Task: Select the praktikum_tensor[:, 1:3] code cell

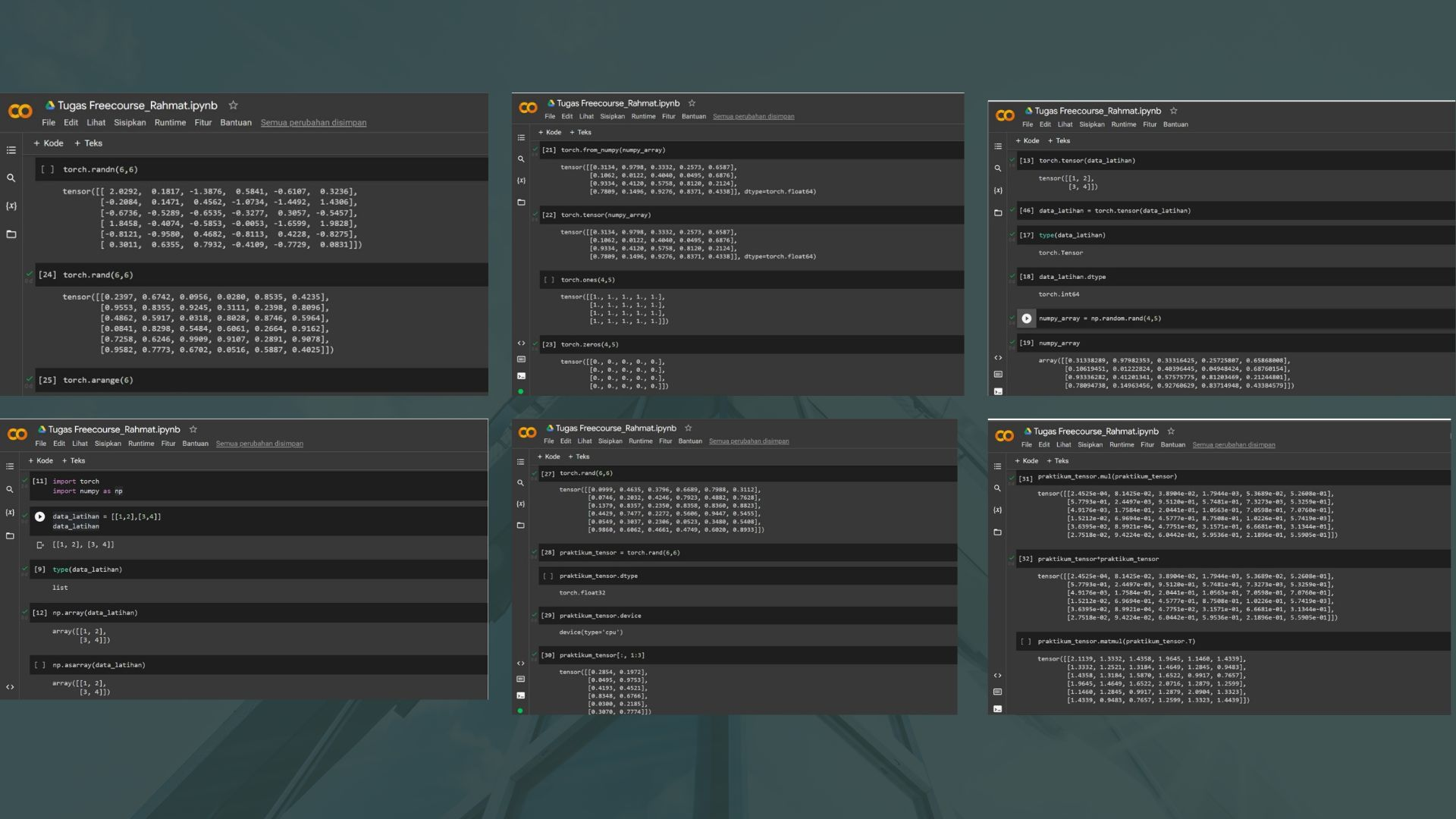Action: (748, 655)
